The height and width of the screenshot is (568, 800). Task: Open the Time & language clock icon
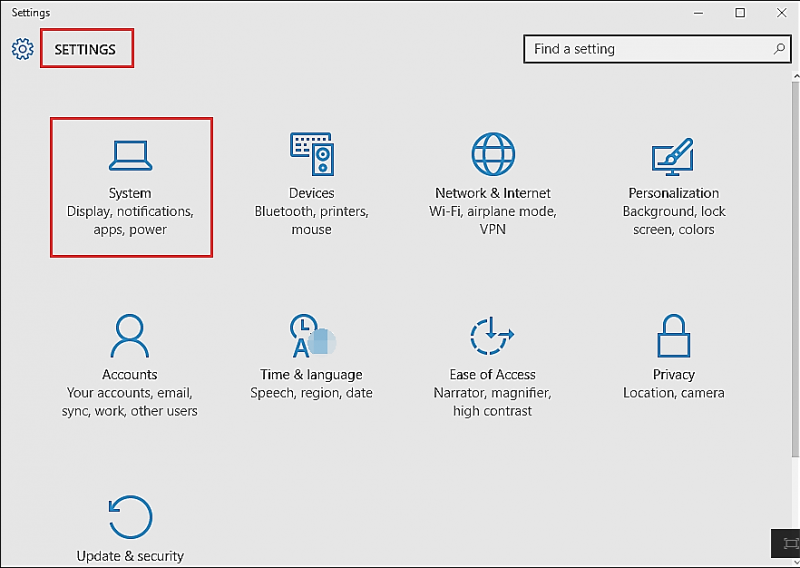pyautogui.click(x=312, y=335)
